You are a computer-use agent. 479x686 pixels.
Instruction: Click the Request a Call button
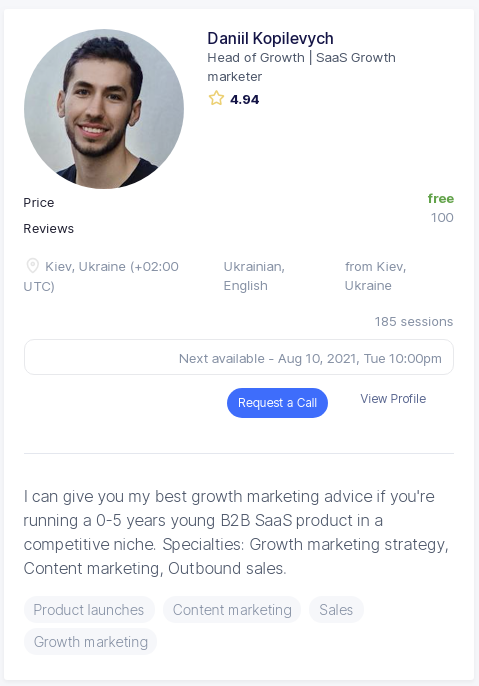[x=277, y=402]
